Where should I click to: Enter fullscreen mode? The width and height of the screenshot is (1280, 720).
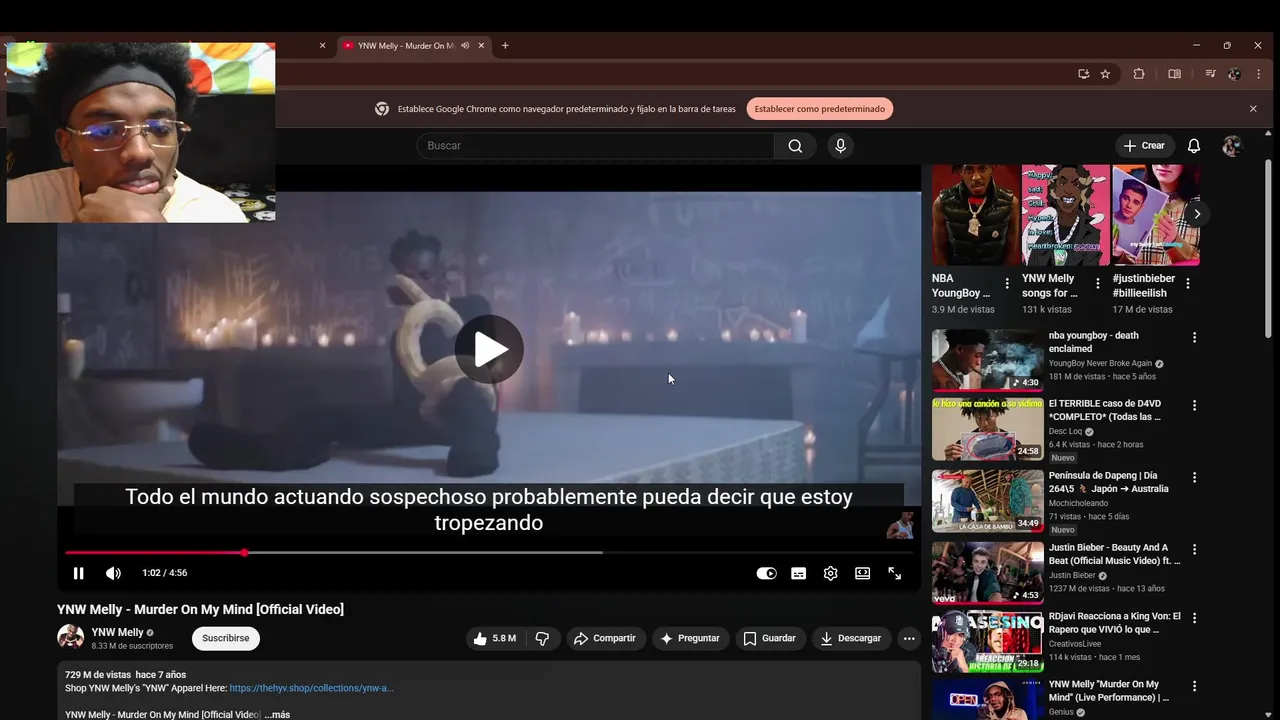tap(895, 573)
